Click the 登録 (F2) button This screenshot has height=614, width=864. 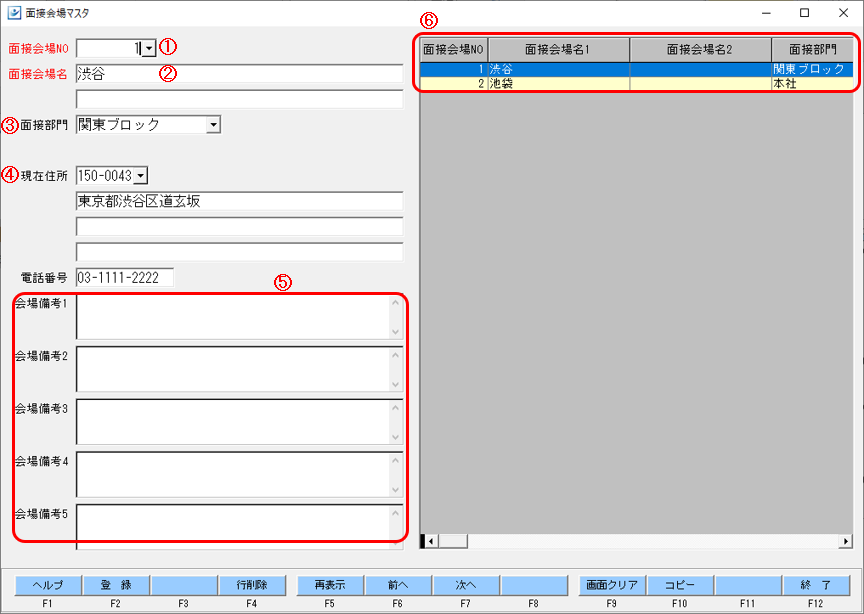(116, 585)
